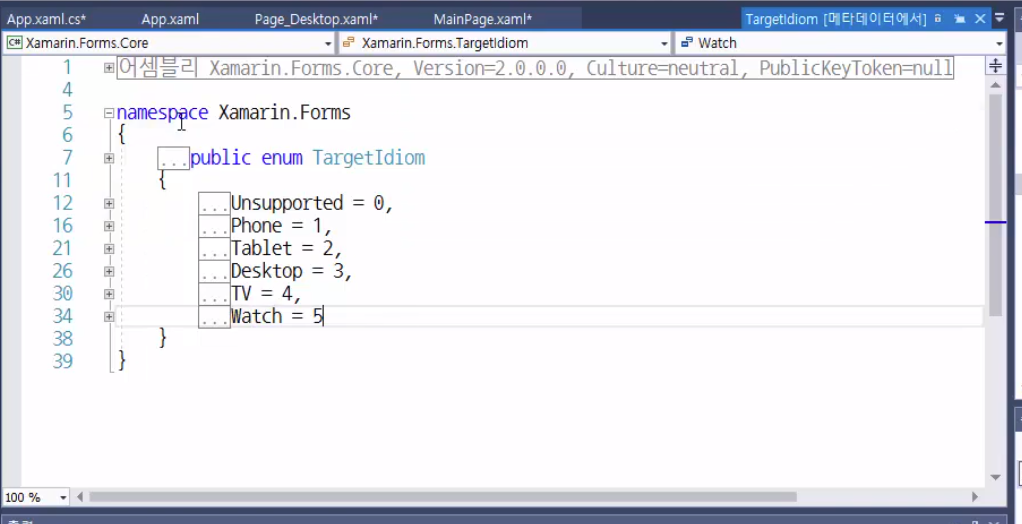Collapse the namespace Xamarin.Forms block
The height and width of the screenshot is (524, 1022).
point(109,113)
